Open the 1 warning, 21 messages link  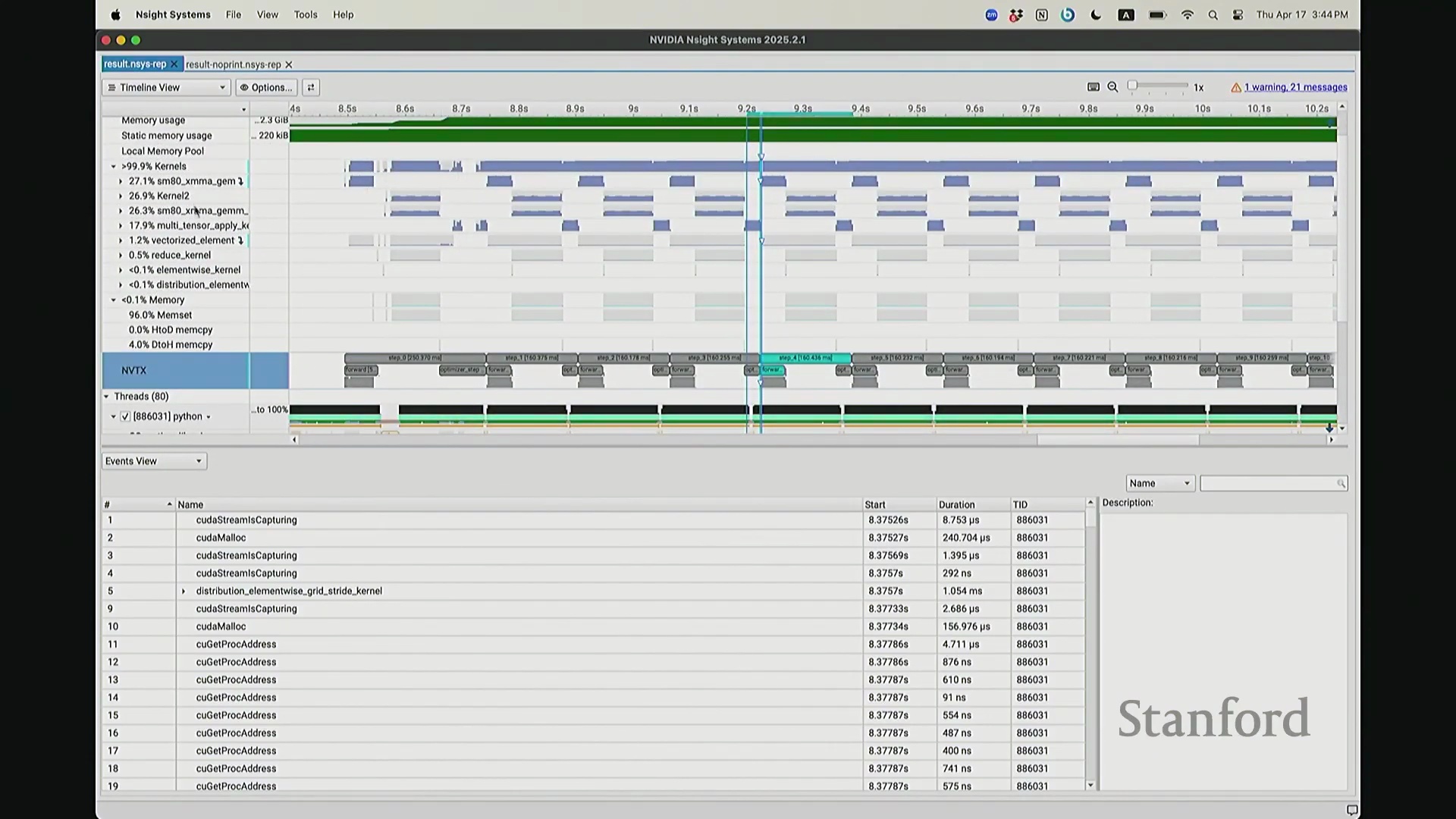coord(1295,88)
